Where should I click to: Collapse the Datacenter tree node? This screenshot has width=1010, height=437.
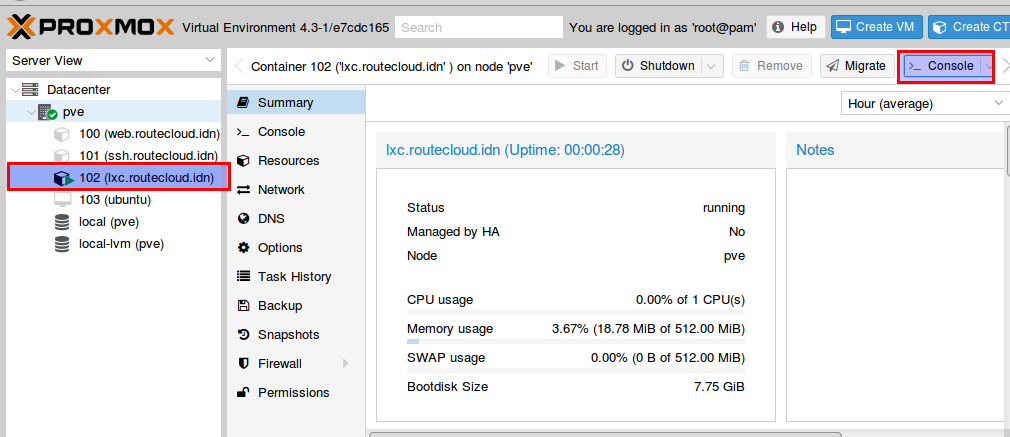point(15,90)
